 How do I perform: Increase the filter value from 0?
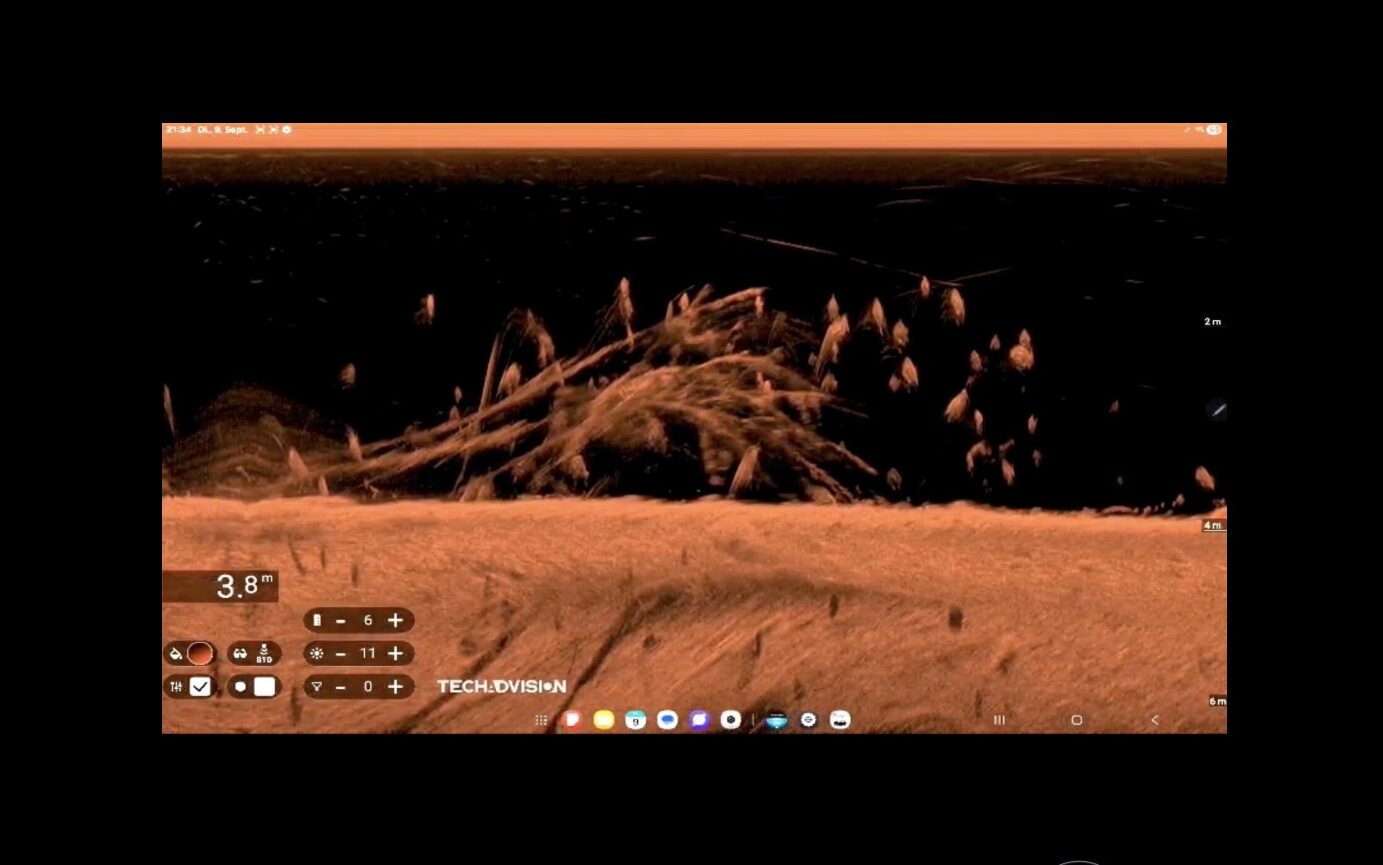(x=395, y=687)
